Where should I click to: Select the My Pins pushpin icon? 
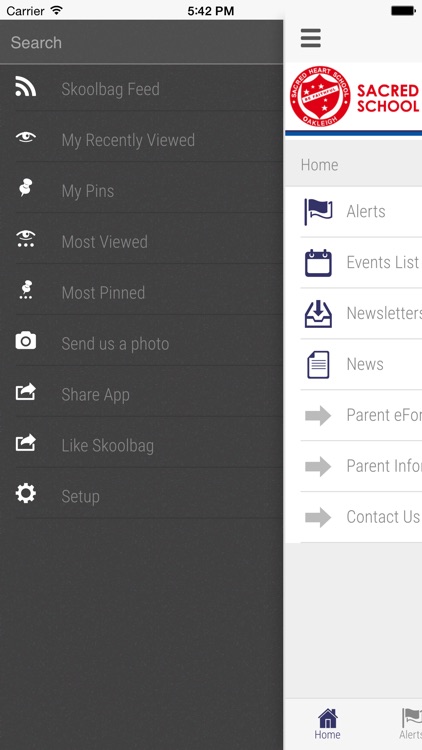point(25,188)
